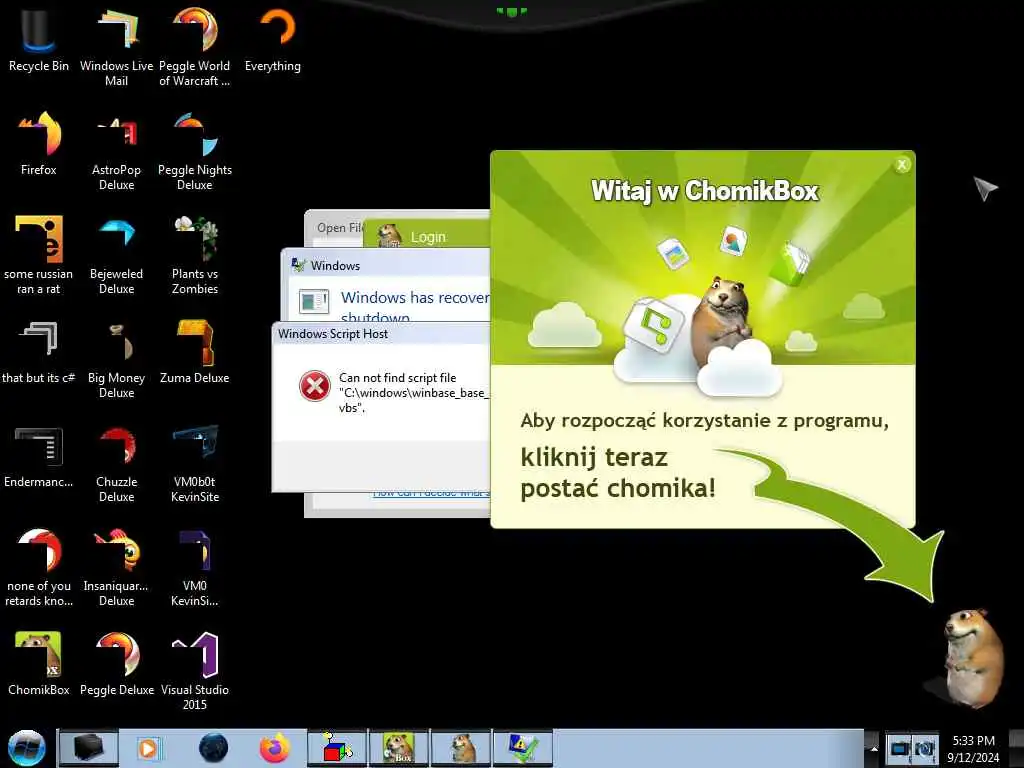Open Peggle World of Warcraft shortcut
This screenshot has width=1024, height=768.
(195, 46)
